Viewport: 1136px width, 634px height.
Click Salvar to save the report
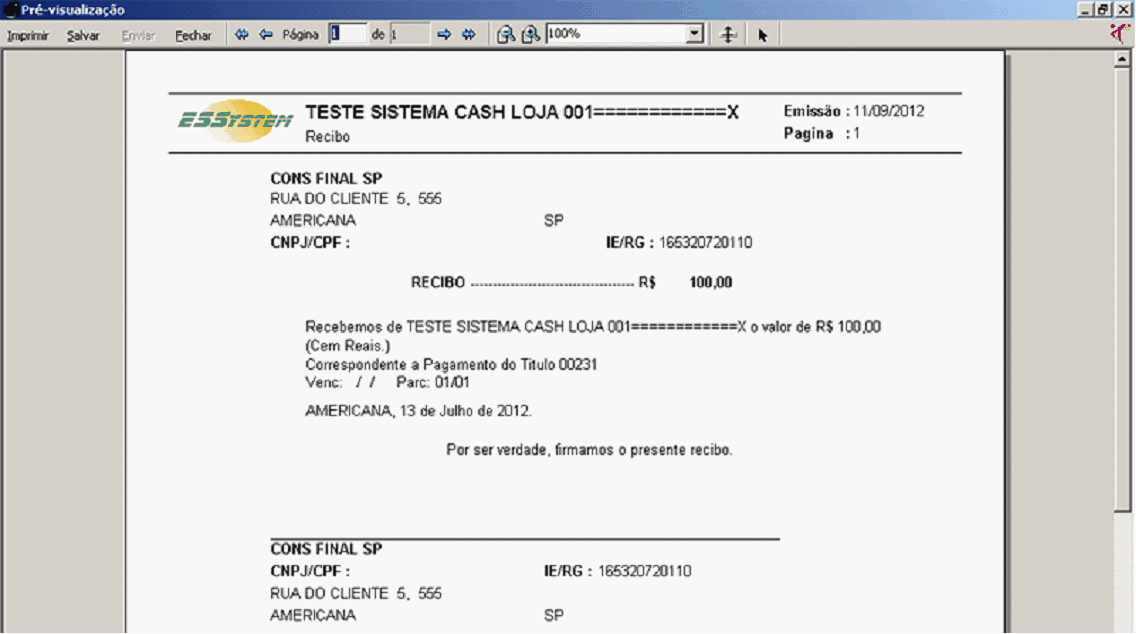point(83,35)
